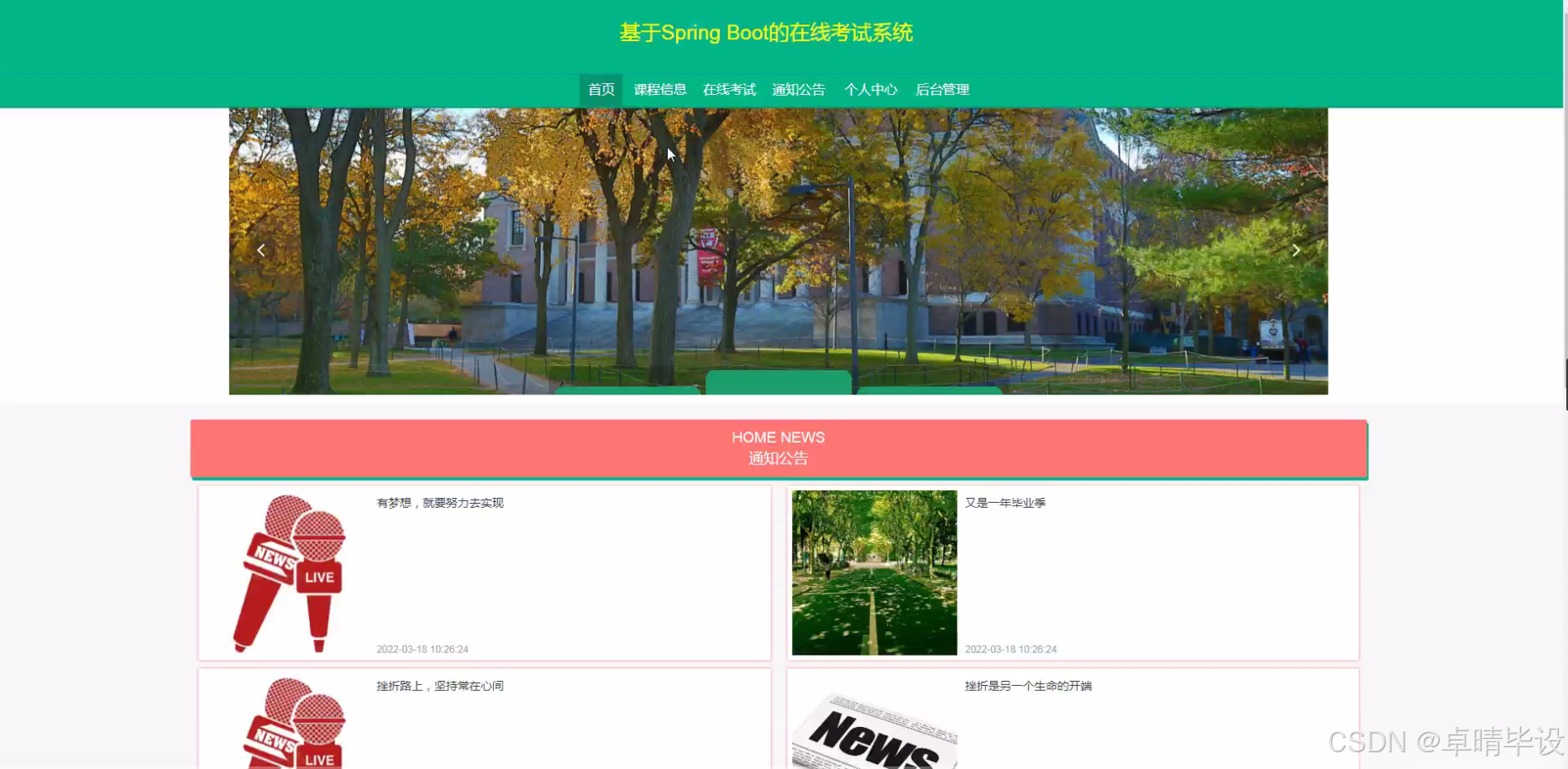The width and height of the screenshot is (1568, 769).
Task: Select the 首页 menu item
Action: [600, 89]
